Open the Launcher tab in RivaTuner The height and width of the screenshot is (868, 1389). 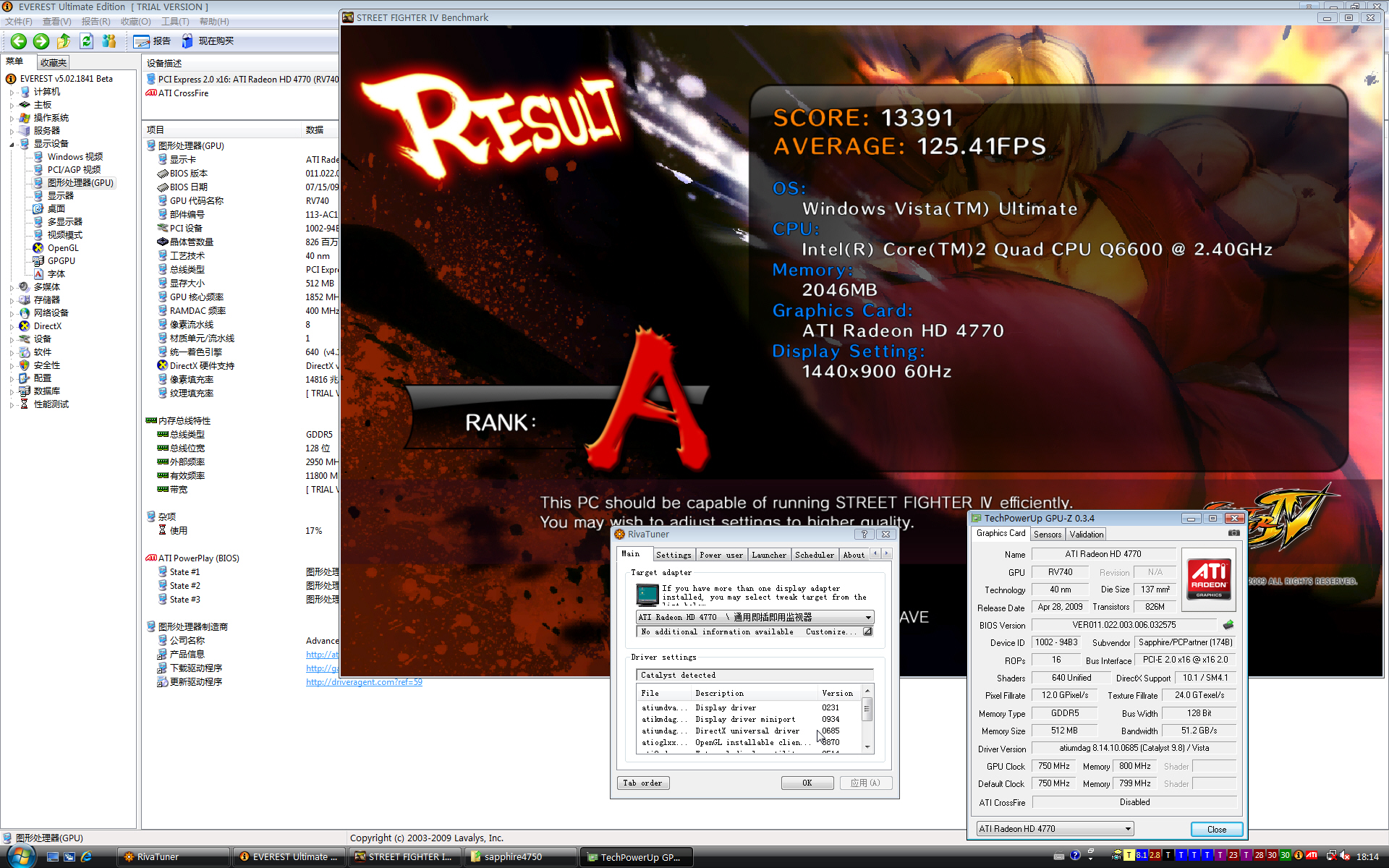point(769,555)
